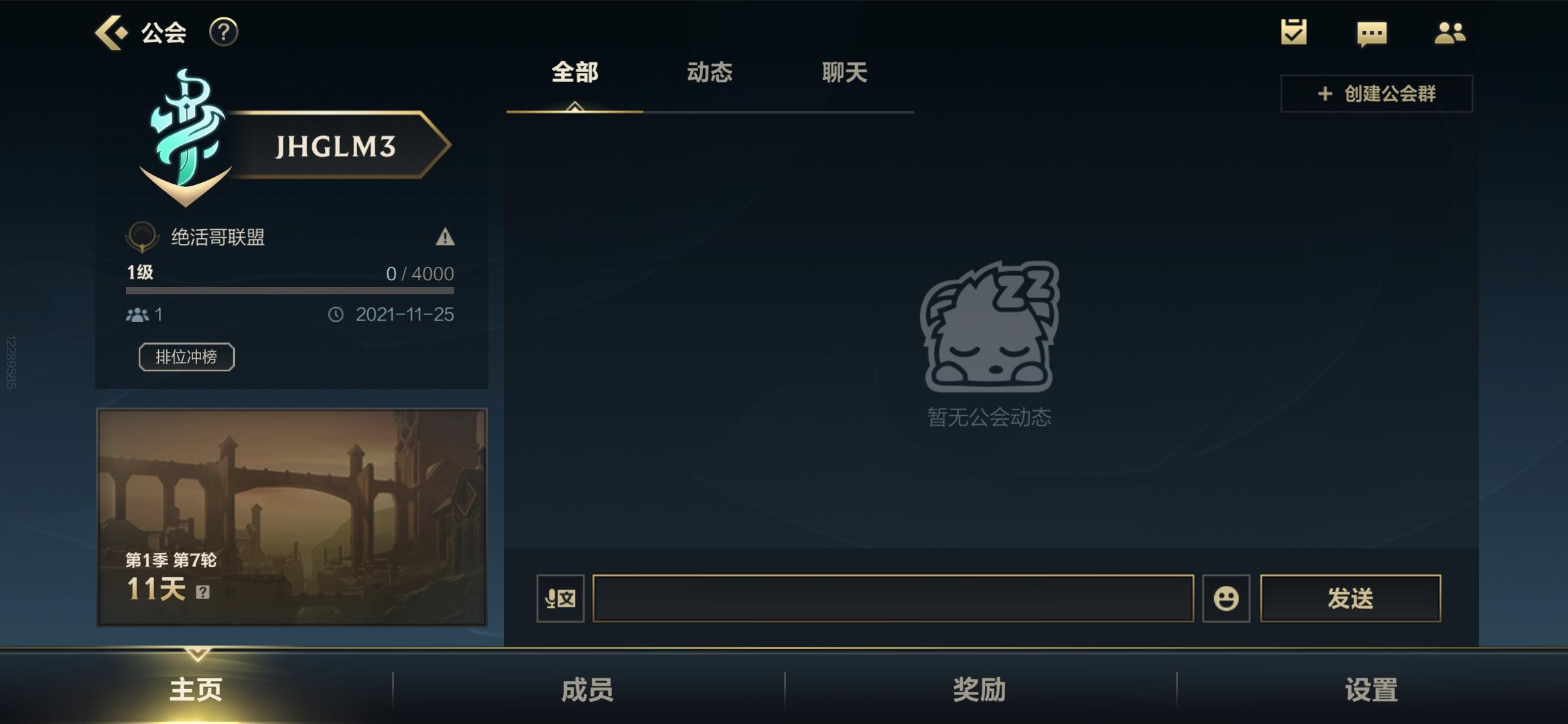This screenshot has width=1568, height=724.
Task: Open the checklist tasks icon
Action: tap(1293, 32)
